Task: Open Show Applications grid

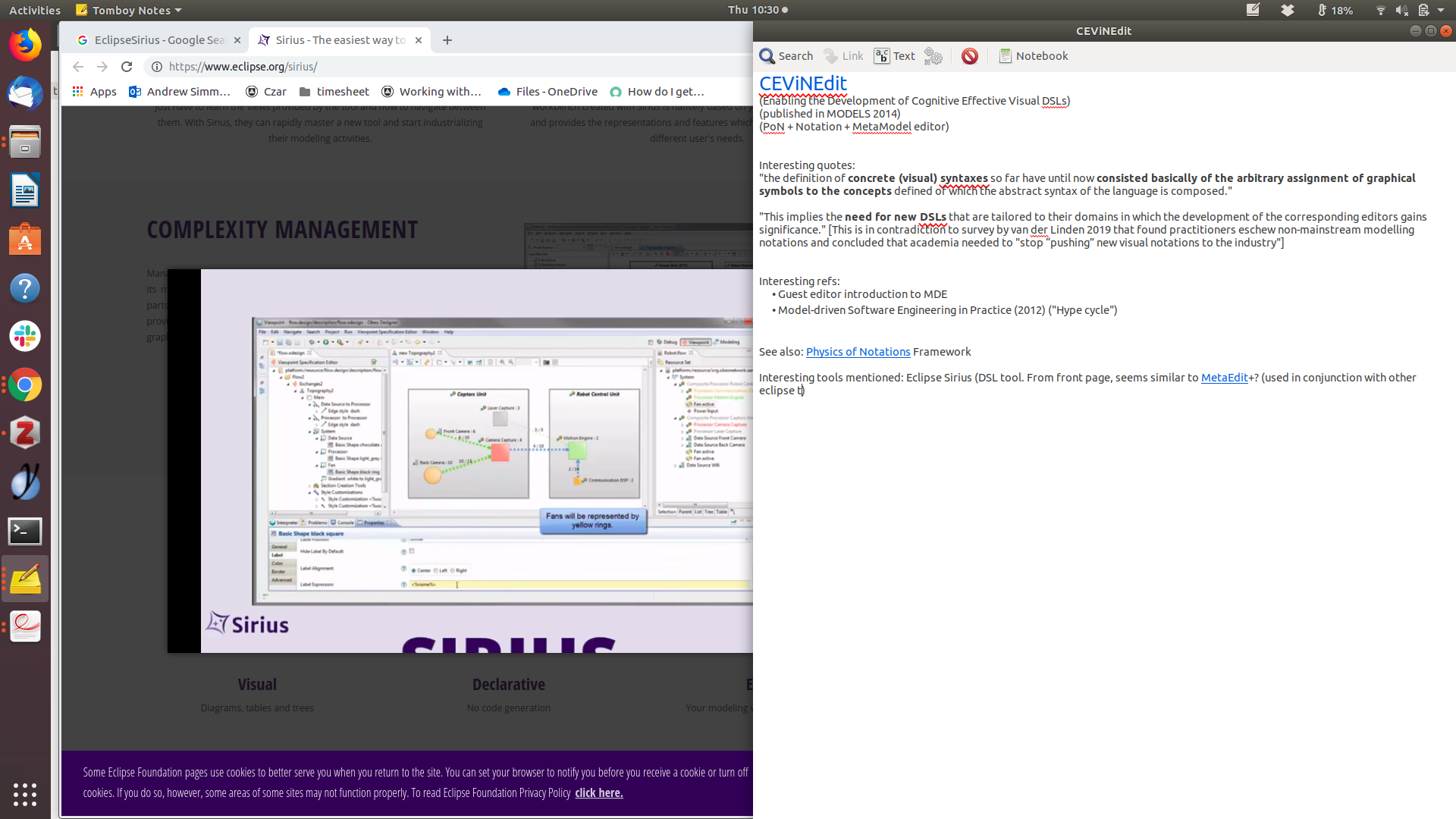Action: (25, 794)
